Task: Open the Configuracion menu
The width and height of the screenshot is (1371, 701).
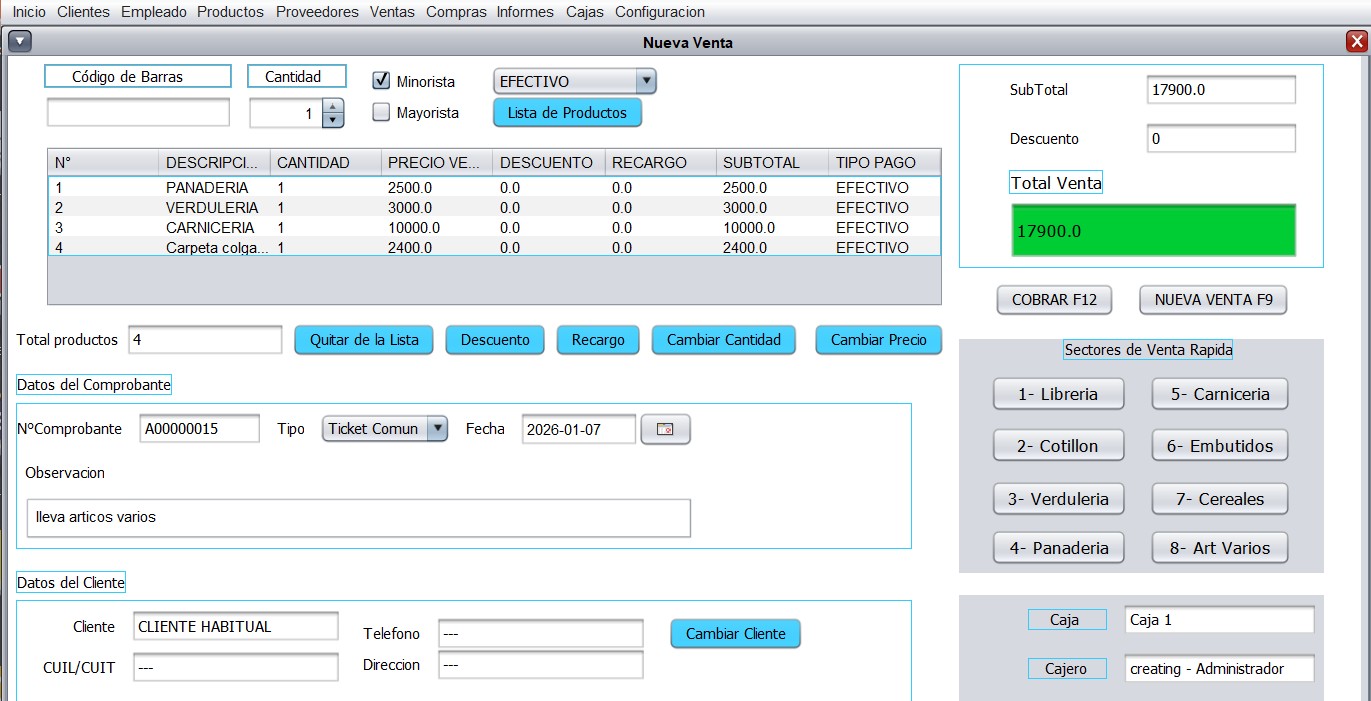Action: coord(659,12)
